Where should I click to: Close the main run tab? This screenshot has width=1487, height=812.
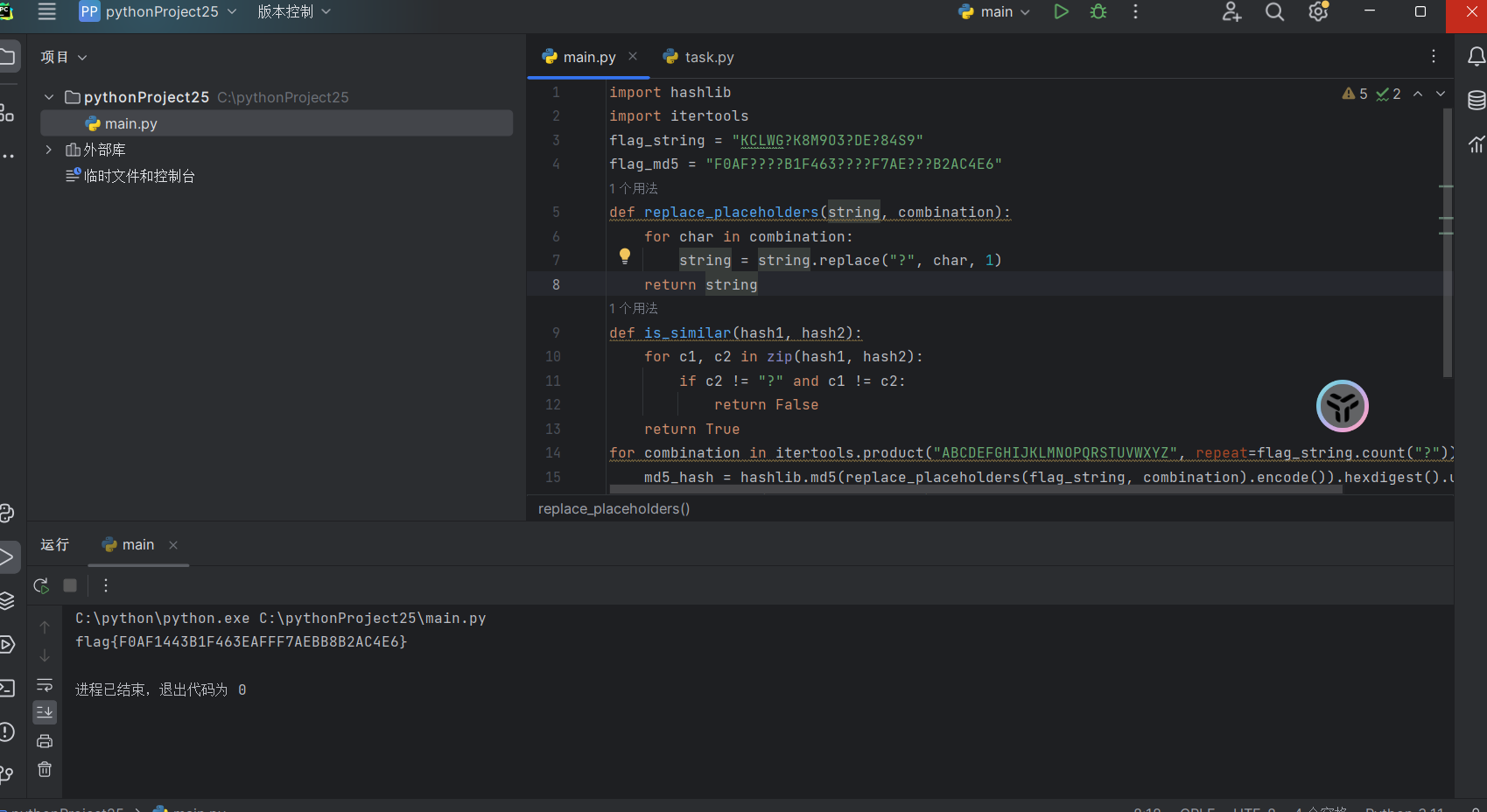coord(173,545)
